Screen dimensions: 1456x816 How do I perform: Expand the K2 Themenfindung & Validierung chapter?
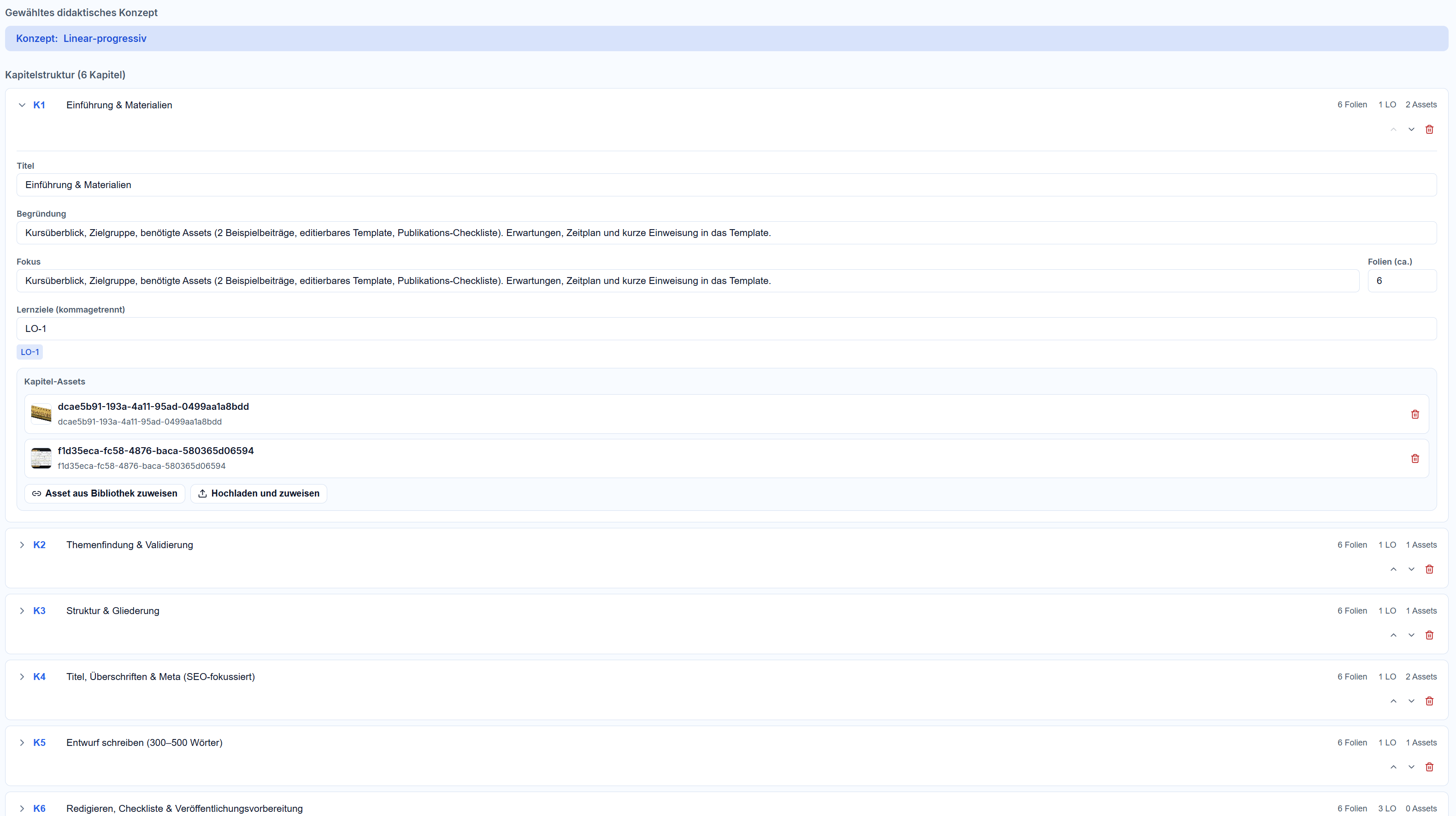click(x=22, y=545)
